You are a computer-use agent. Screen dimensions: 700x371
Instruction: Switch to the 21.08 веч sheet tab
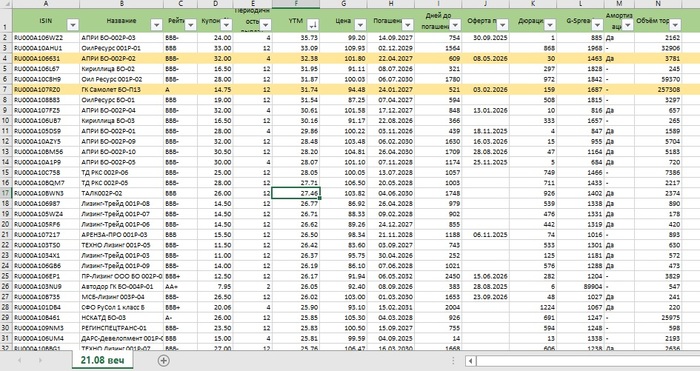(103, 360)
